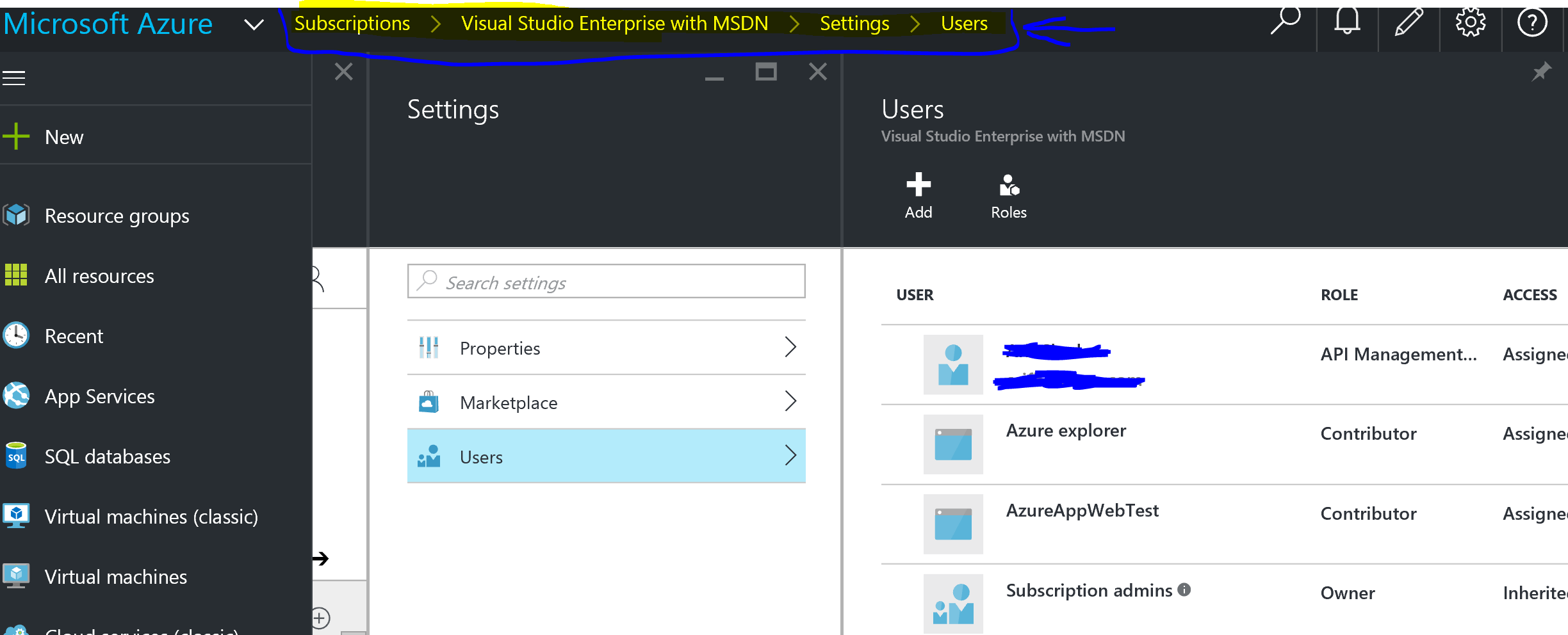Open portal settings gear icon

[1471, 23]
